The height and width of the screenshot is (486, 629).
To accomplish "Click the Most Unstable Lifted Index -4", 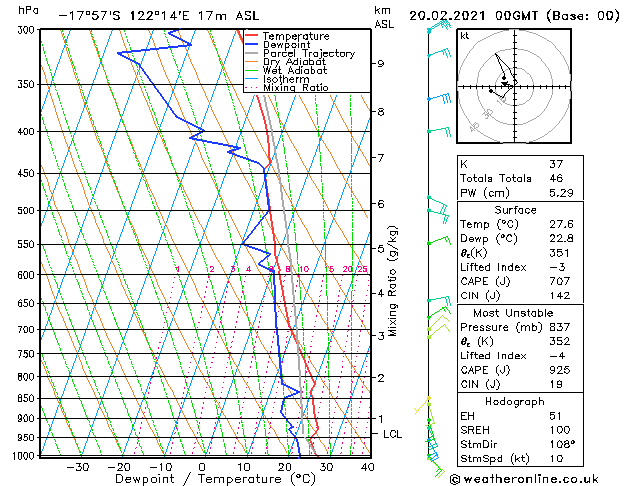I will click(556, 356).
